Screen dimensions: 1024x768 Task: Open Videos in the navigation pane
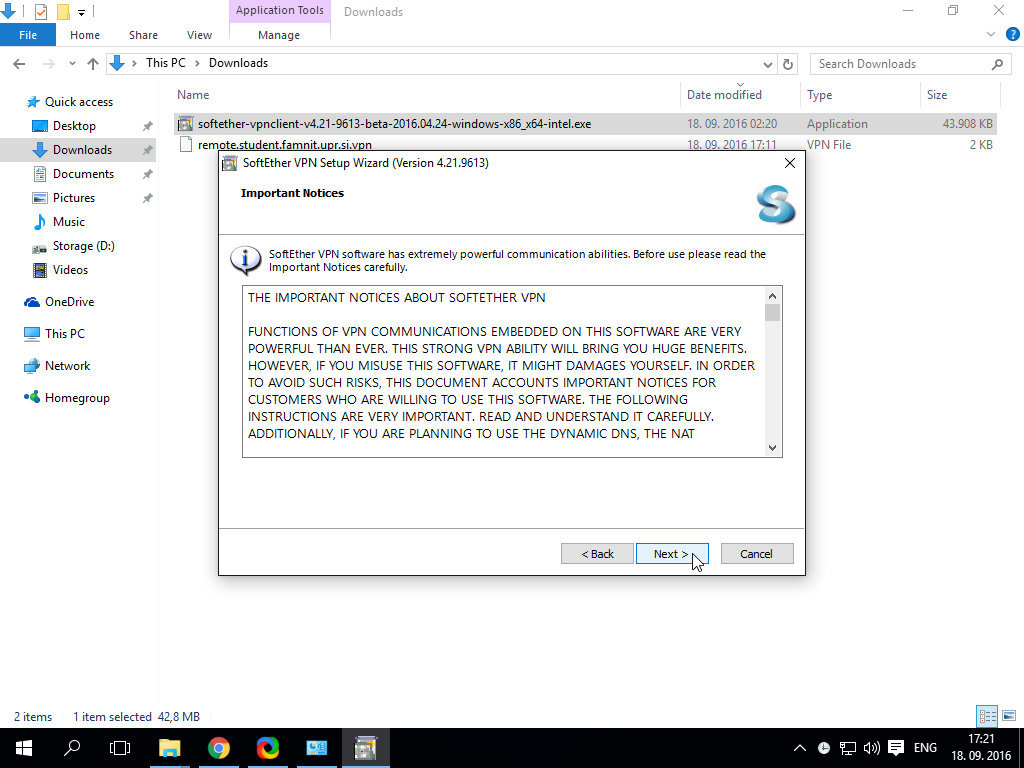pyautogui.click(x=70, y=270)
